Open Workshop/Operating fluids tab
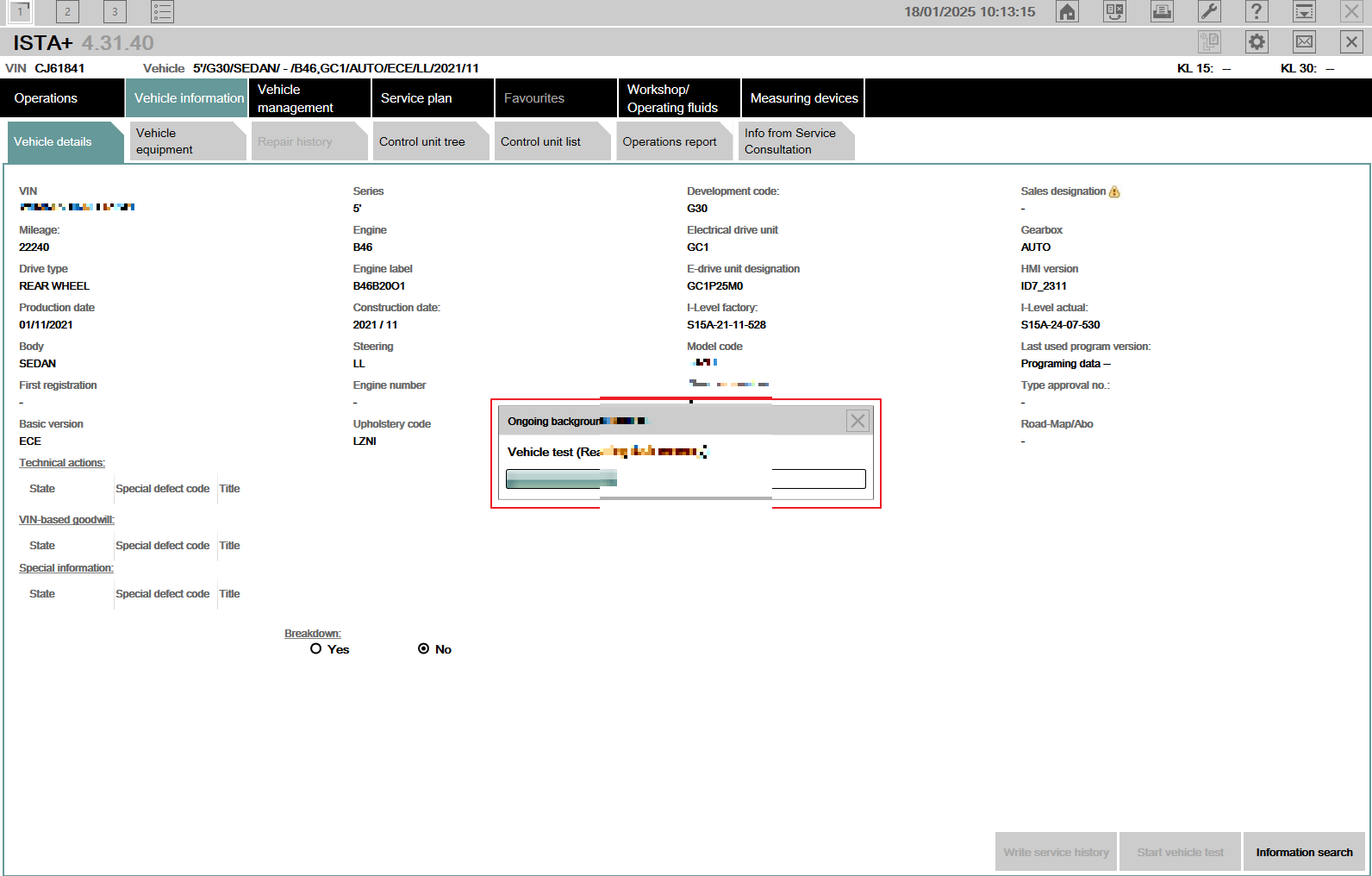The image size is (1372, 876). pos(679,98)
